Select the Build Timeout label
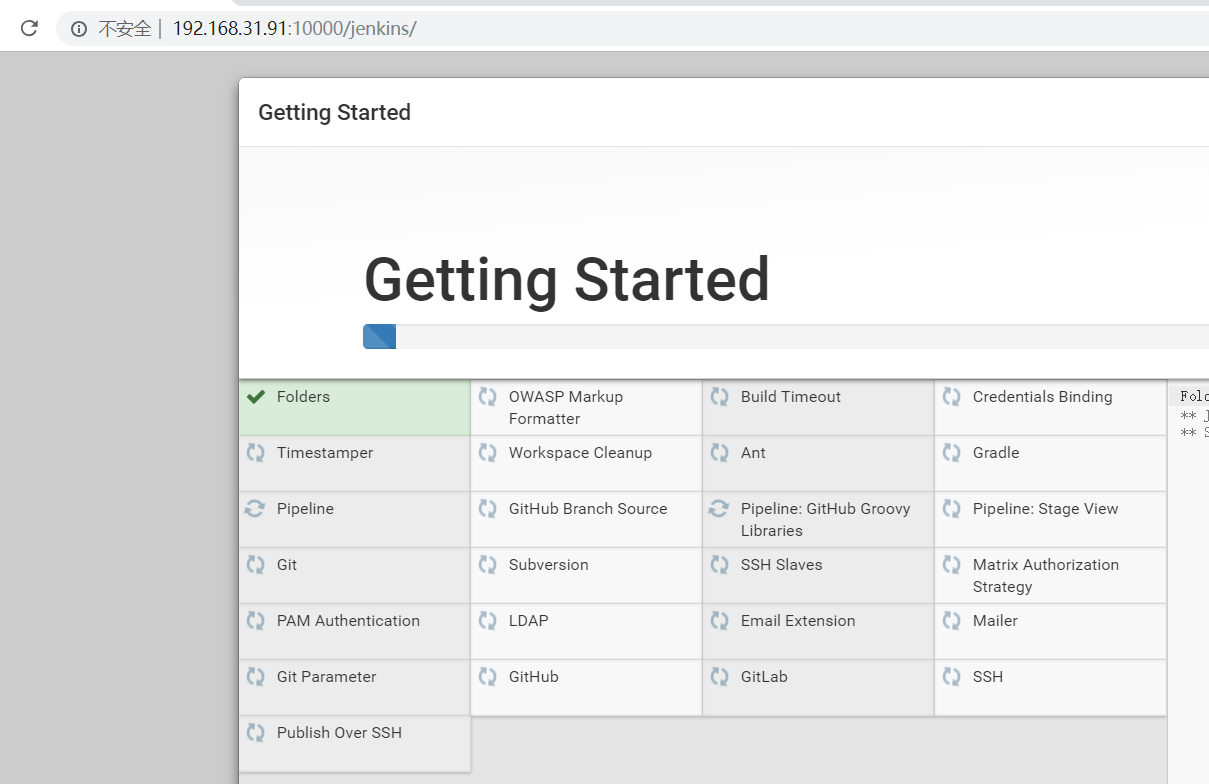 click(791, 397)
